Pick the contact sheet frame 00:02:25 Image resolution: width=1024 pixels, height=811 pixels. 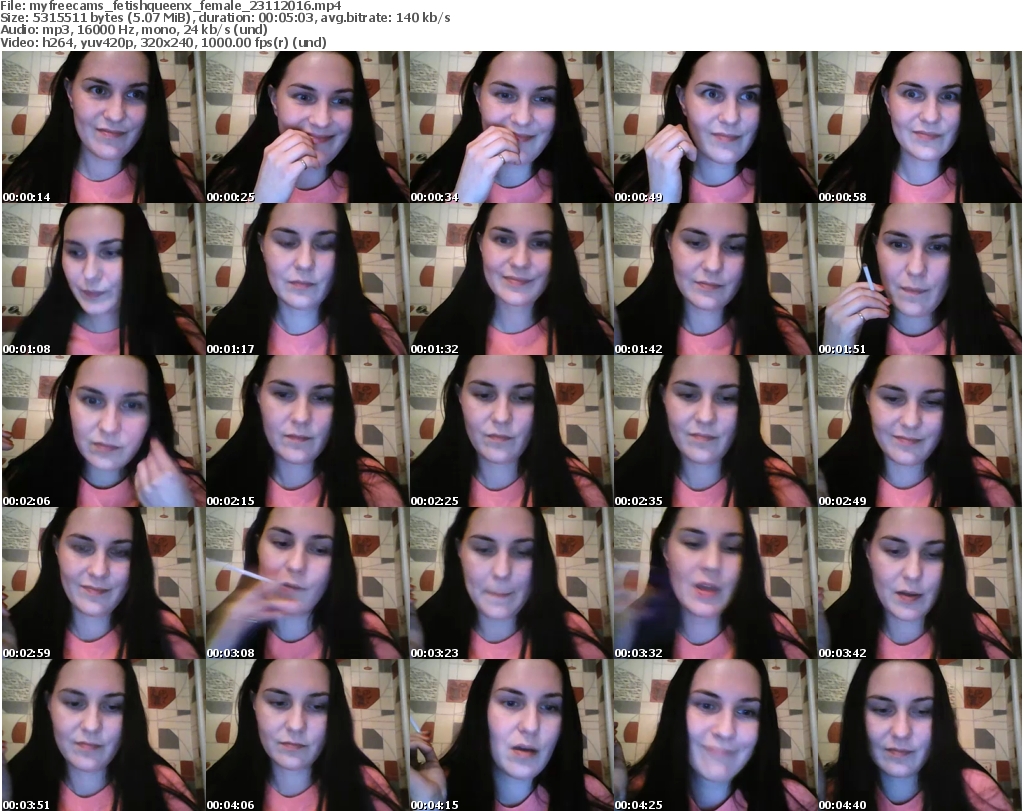511,432
